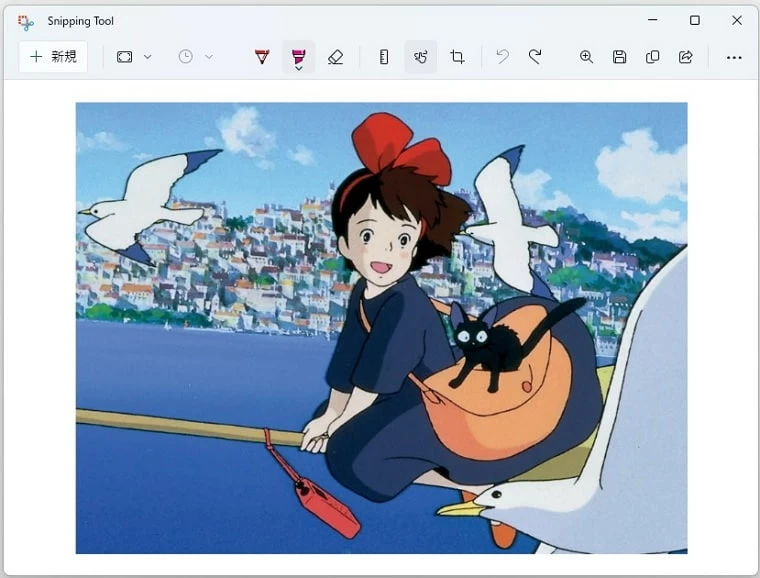Toggle touch writing mode
Image resolution: width=760 pixels, height=578 pixels.
421,57
